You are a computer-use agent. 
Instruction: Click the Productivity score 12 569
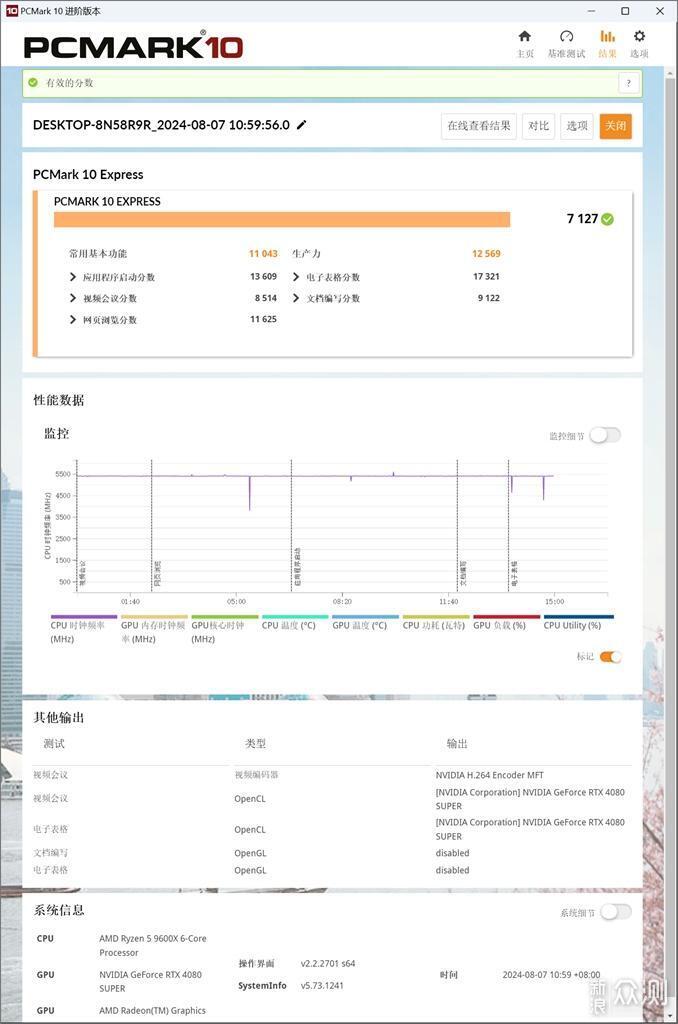486,253
